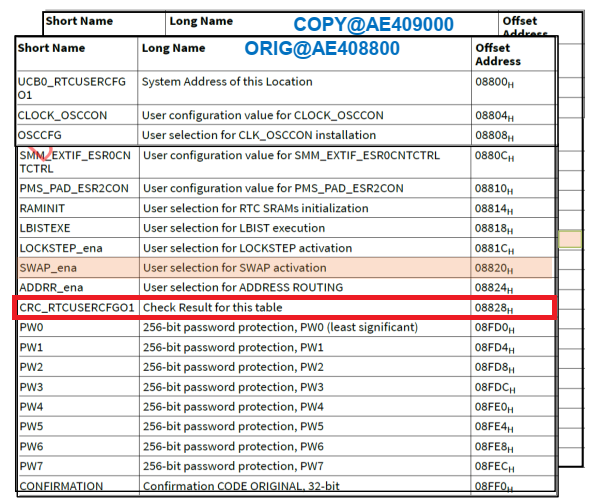Select the PW2 short name
Image resolution: width=592 pixels, height=502 pixels.
click(31, 367)
